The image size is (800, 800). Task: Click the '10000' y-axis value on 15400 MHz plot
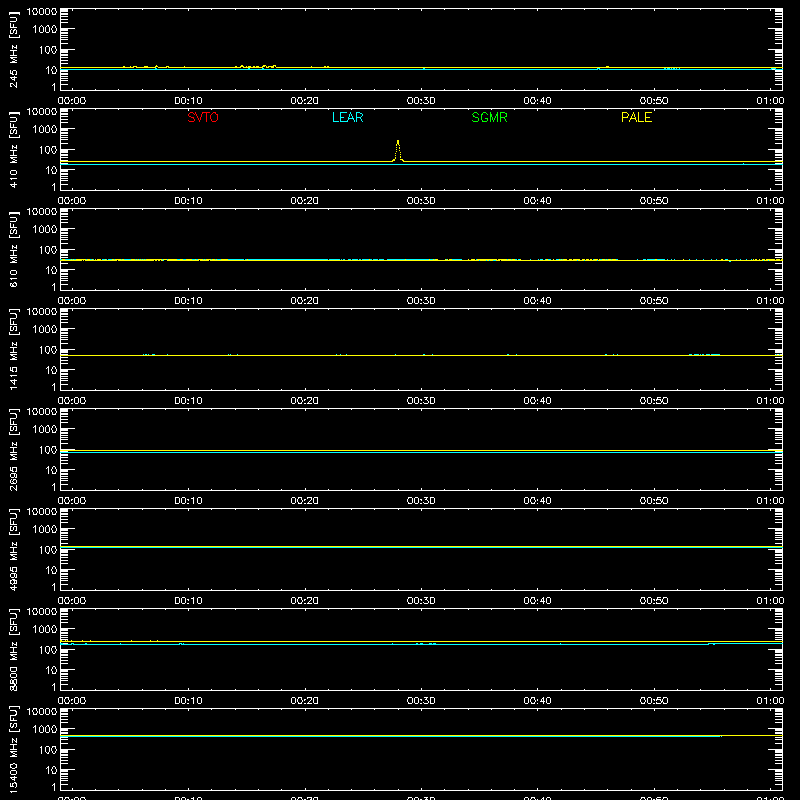(x=42, y=712)
